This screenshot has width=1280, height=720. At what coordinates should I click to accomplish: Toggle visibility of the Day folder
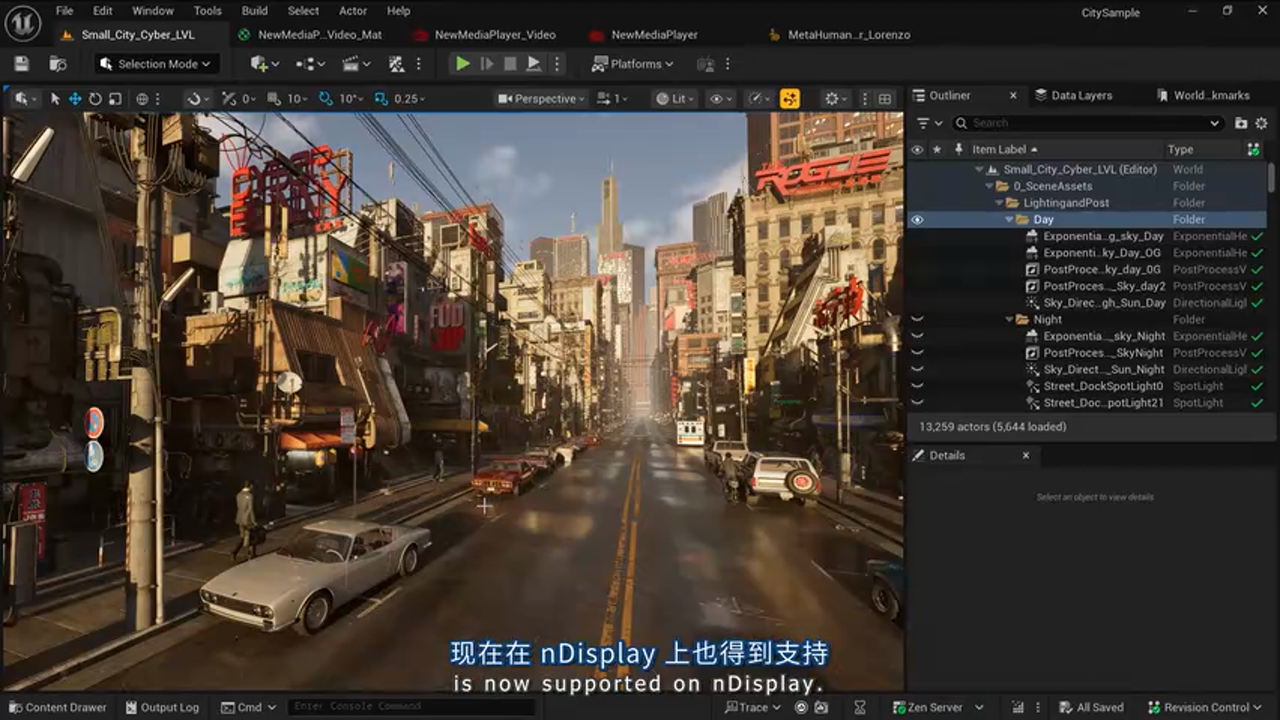(x=918, y=219)
